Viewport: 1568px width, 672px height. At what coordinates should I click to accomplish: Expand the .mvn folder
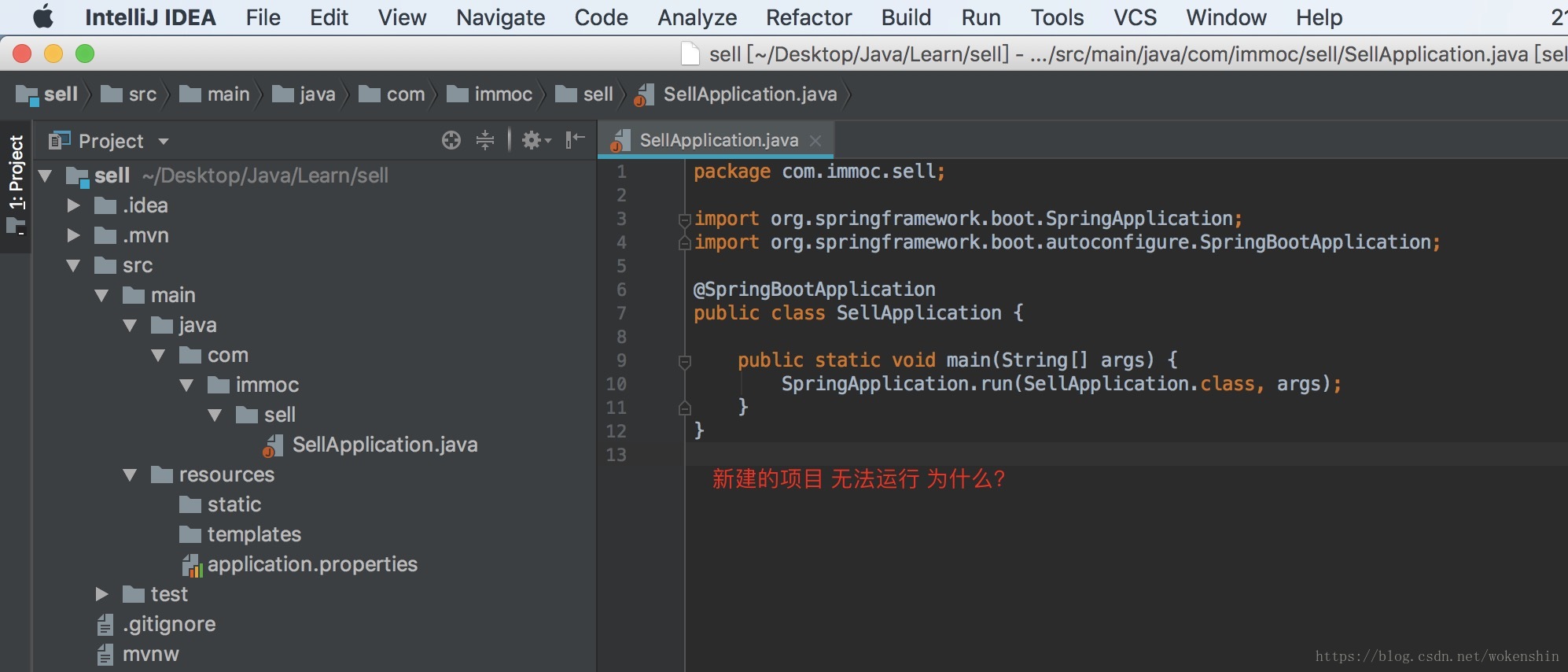pyautogui.click(x=74, y=235)
